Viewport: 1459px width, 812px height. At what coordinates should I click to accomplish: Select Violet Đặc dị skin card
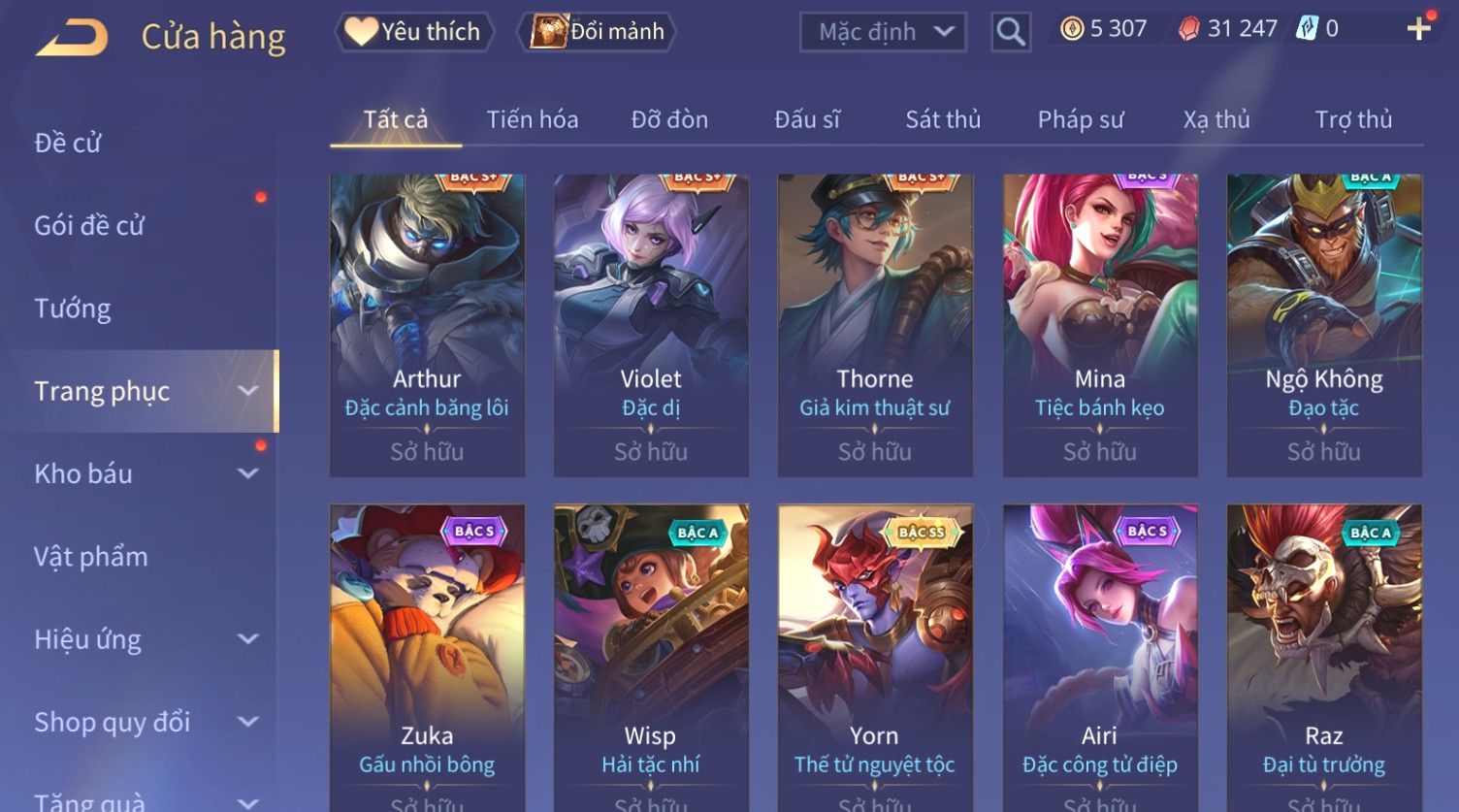pyautogui.click(x=651, y=325)
